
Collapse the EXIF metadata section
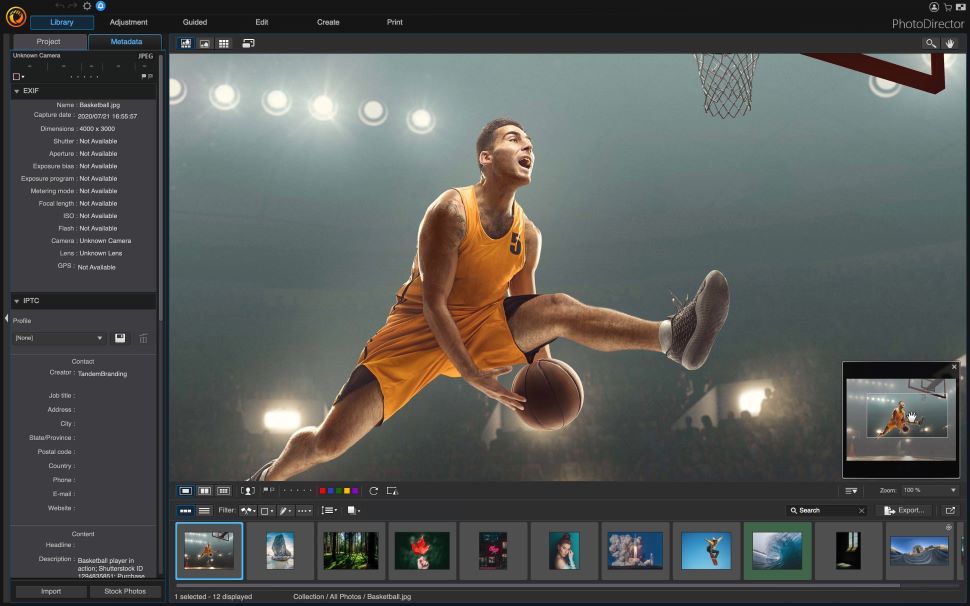[x=16, y=90]
